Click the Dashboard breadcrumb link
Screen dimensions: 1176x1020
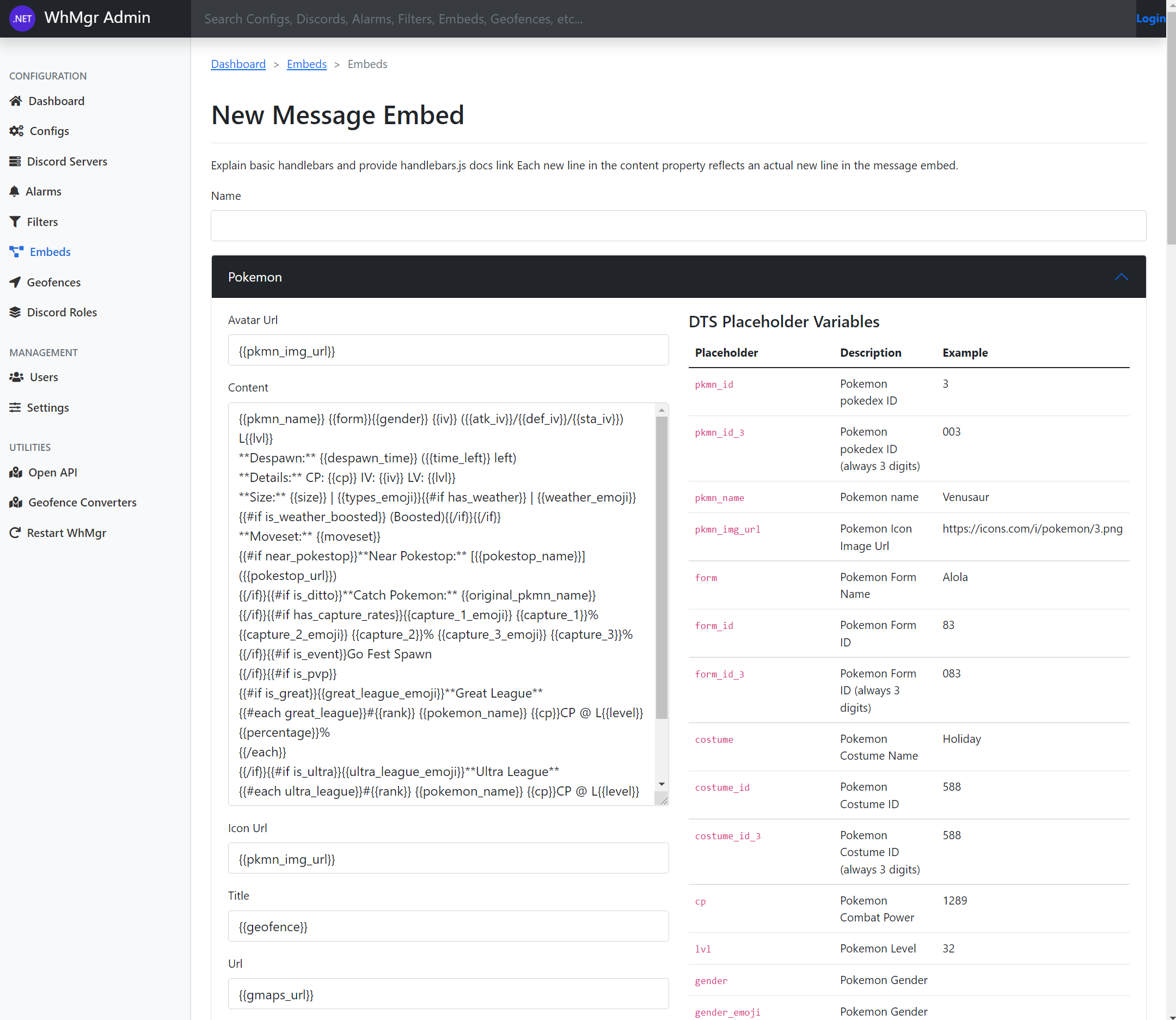238,64
